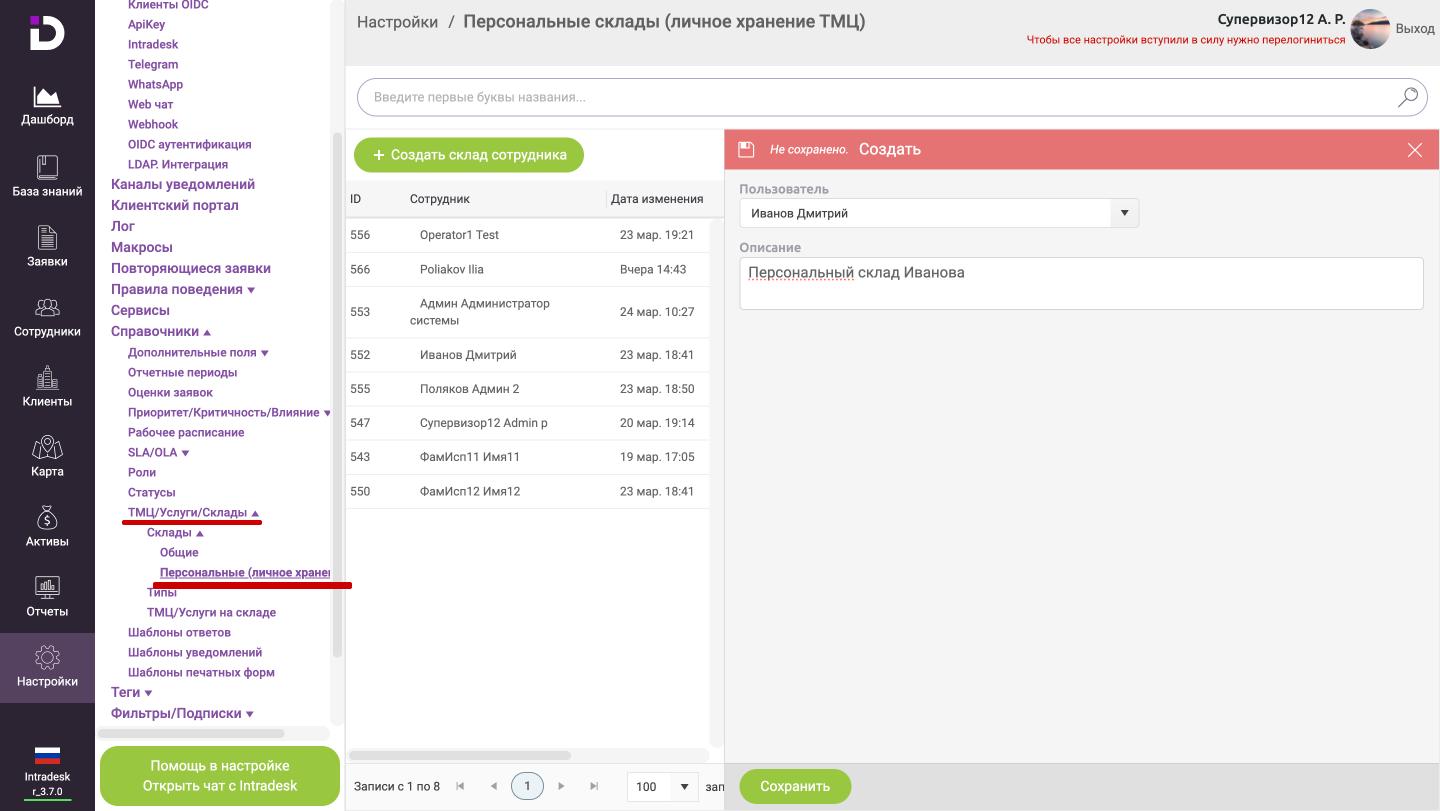Open Общие warehouses menu item
The image size is (1440, 811).
pyautogui.click(x=179, y=552)
